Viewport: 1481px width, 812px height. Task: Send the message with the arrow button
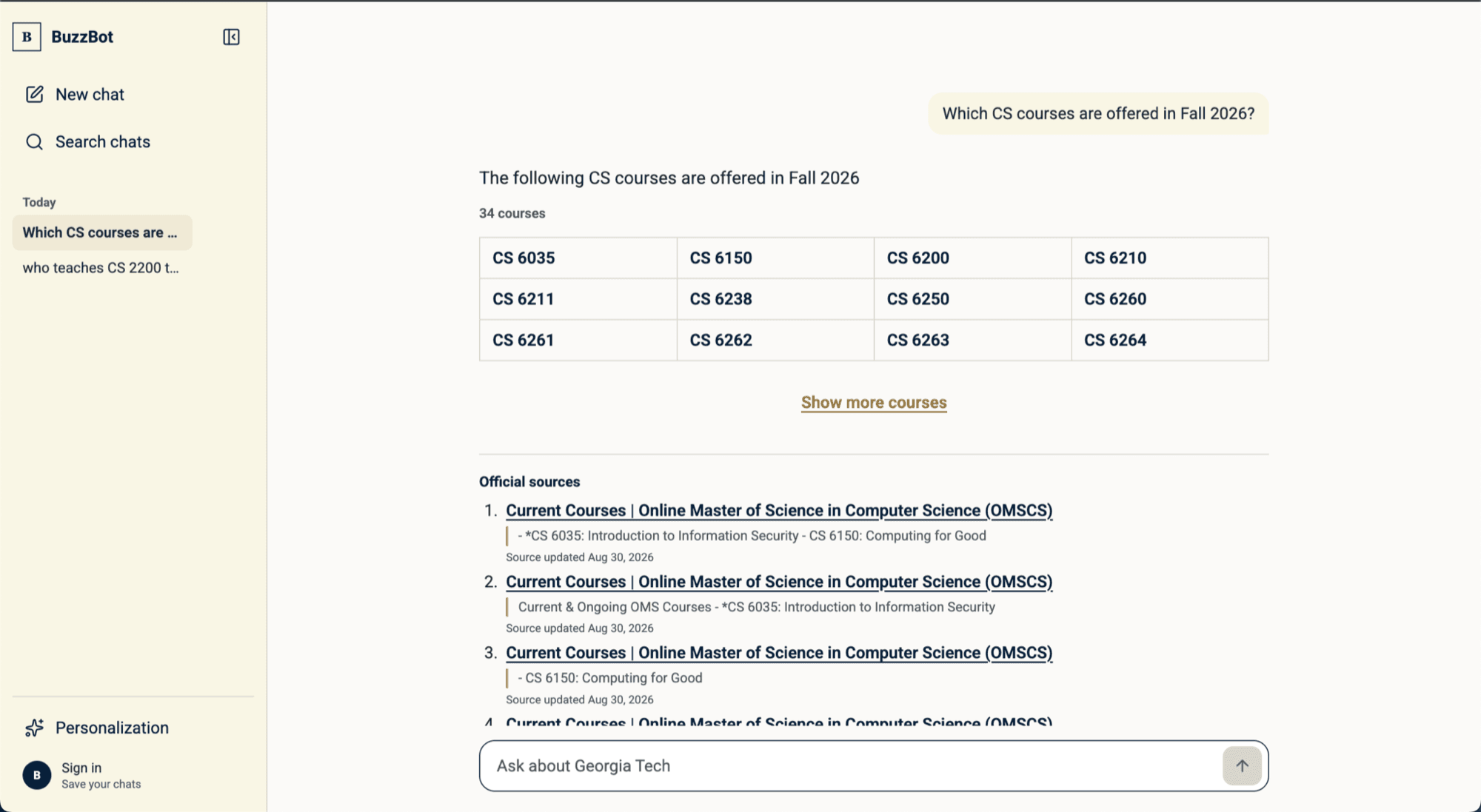[1242, 766]
